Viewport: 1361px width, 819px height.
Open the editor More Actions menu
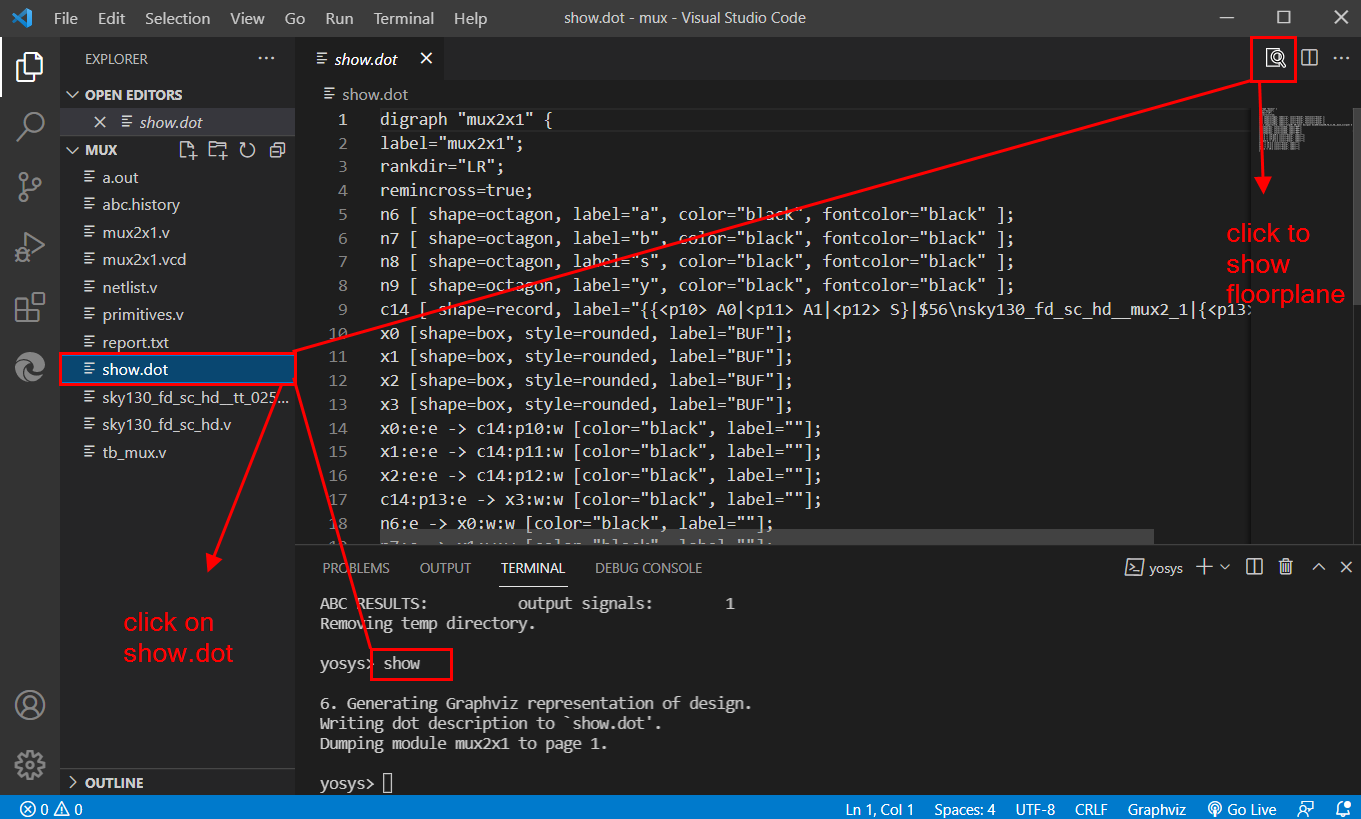(1341, 58)
